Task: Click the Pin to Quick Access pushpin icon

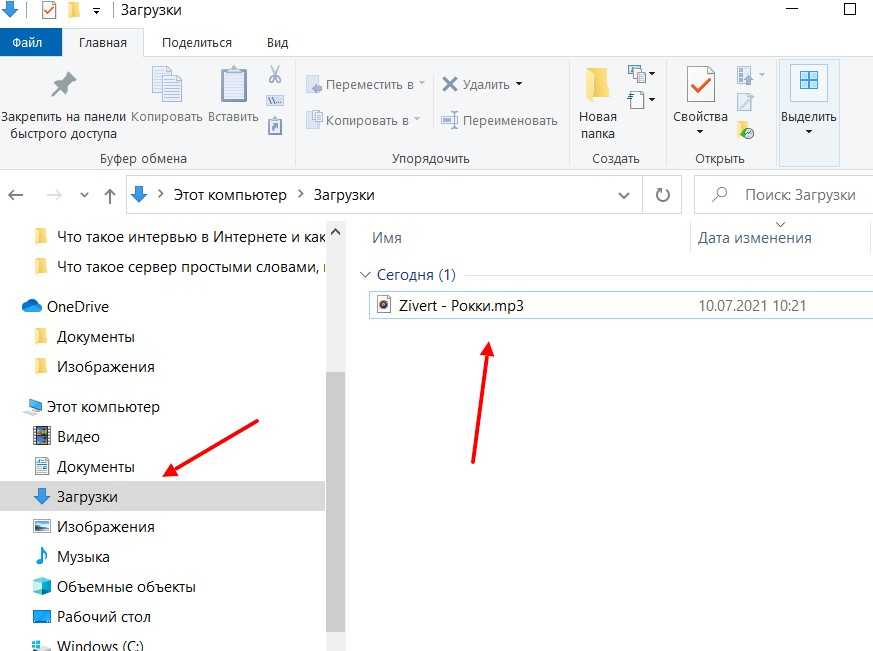Action: [63, 84]
